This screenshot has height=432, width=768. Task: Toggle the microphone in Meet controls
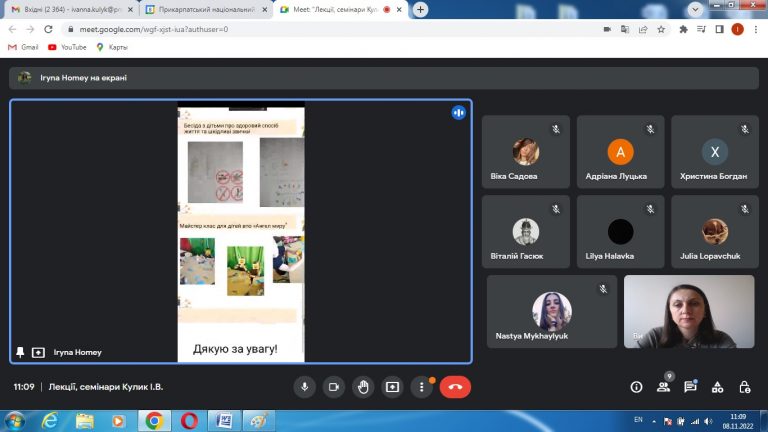coord(304,387)
